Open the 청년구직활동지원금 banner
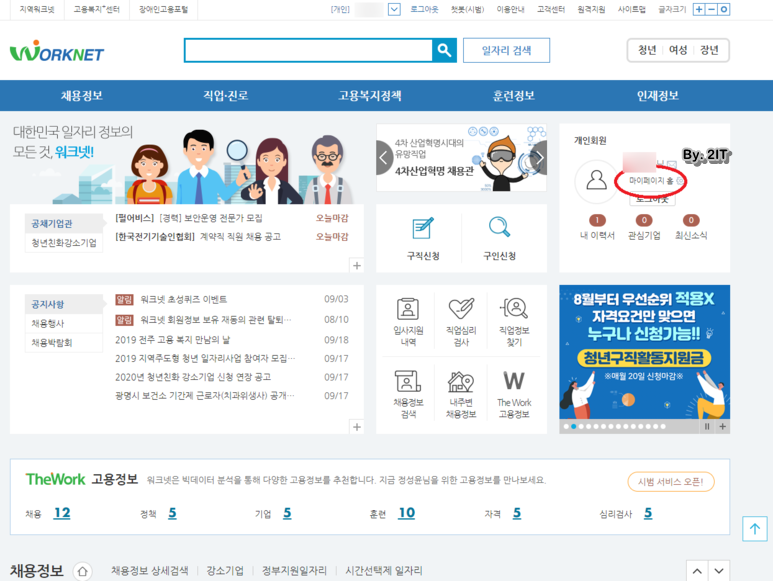773x581 pixels. tap(644, 352)
